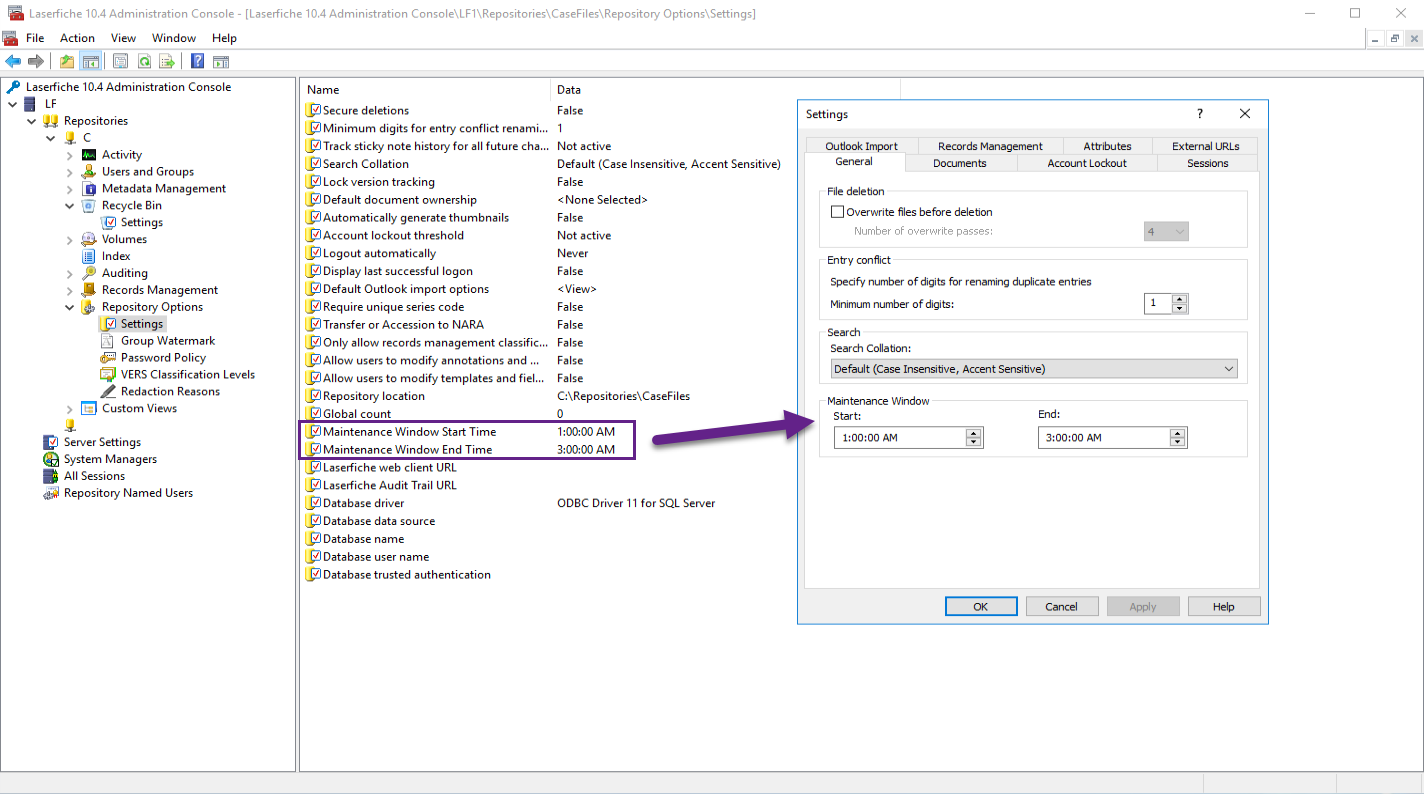Expand the Volumes tree node
Screen dimensions: 1424x794
(69, 240)
